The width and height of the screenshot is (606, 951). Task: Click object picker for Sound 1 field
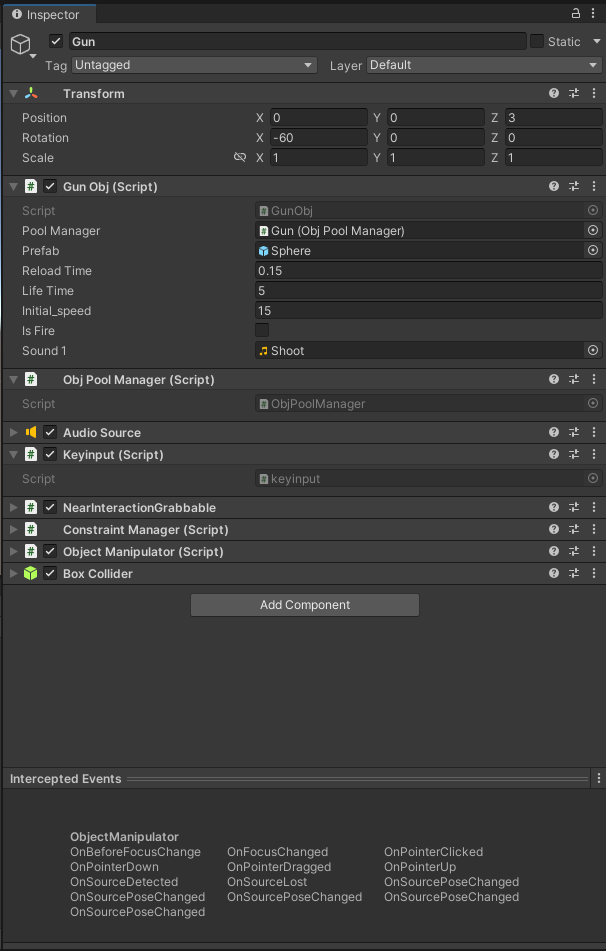point(592,351)
